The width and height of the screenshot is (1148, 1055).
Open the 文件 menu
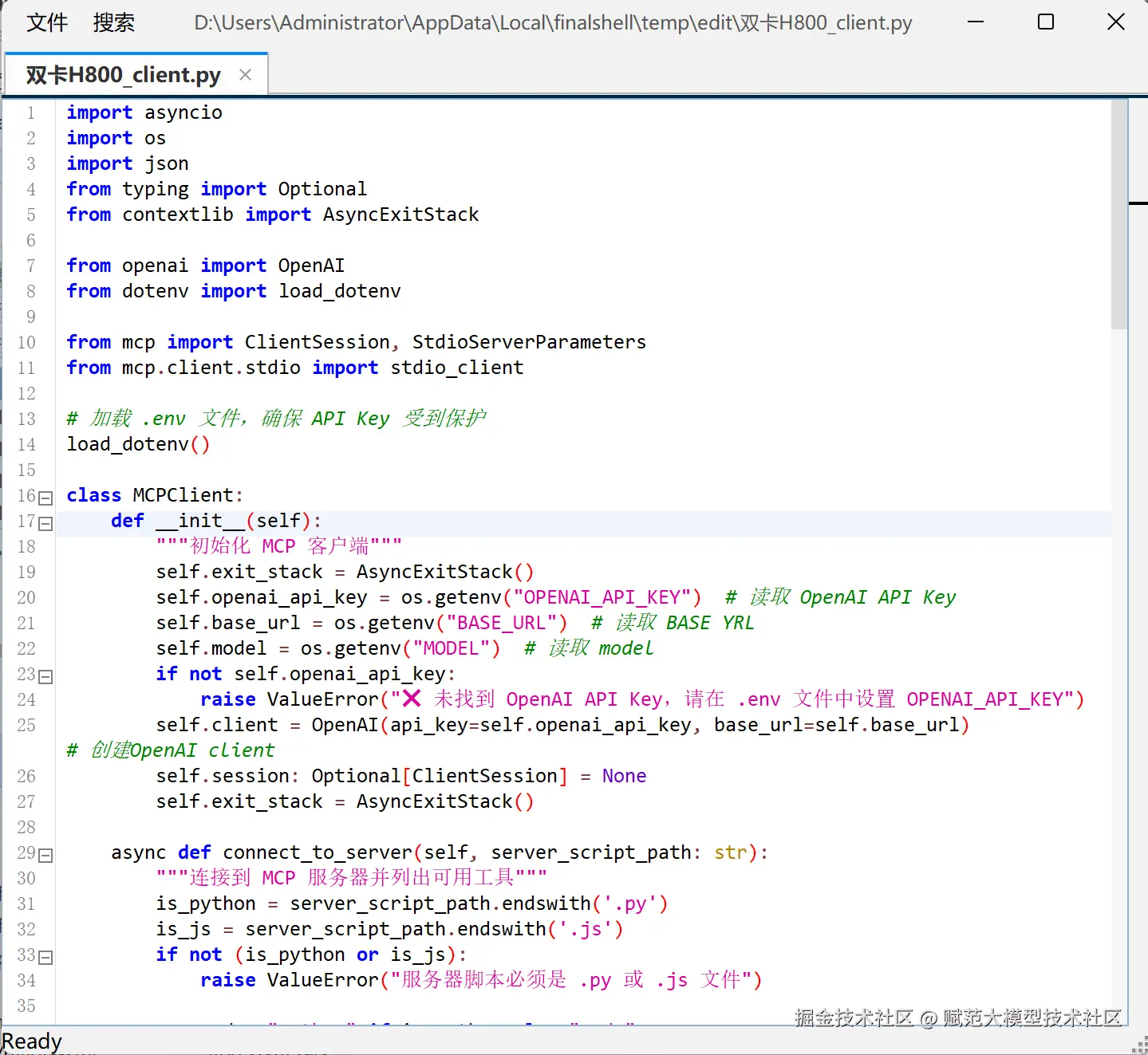coord(47,22)
